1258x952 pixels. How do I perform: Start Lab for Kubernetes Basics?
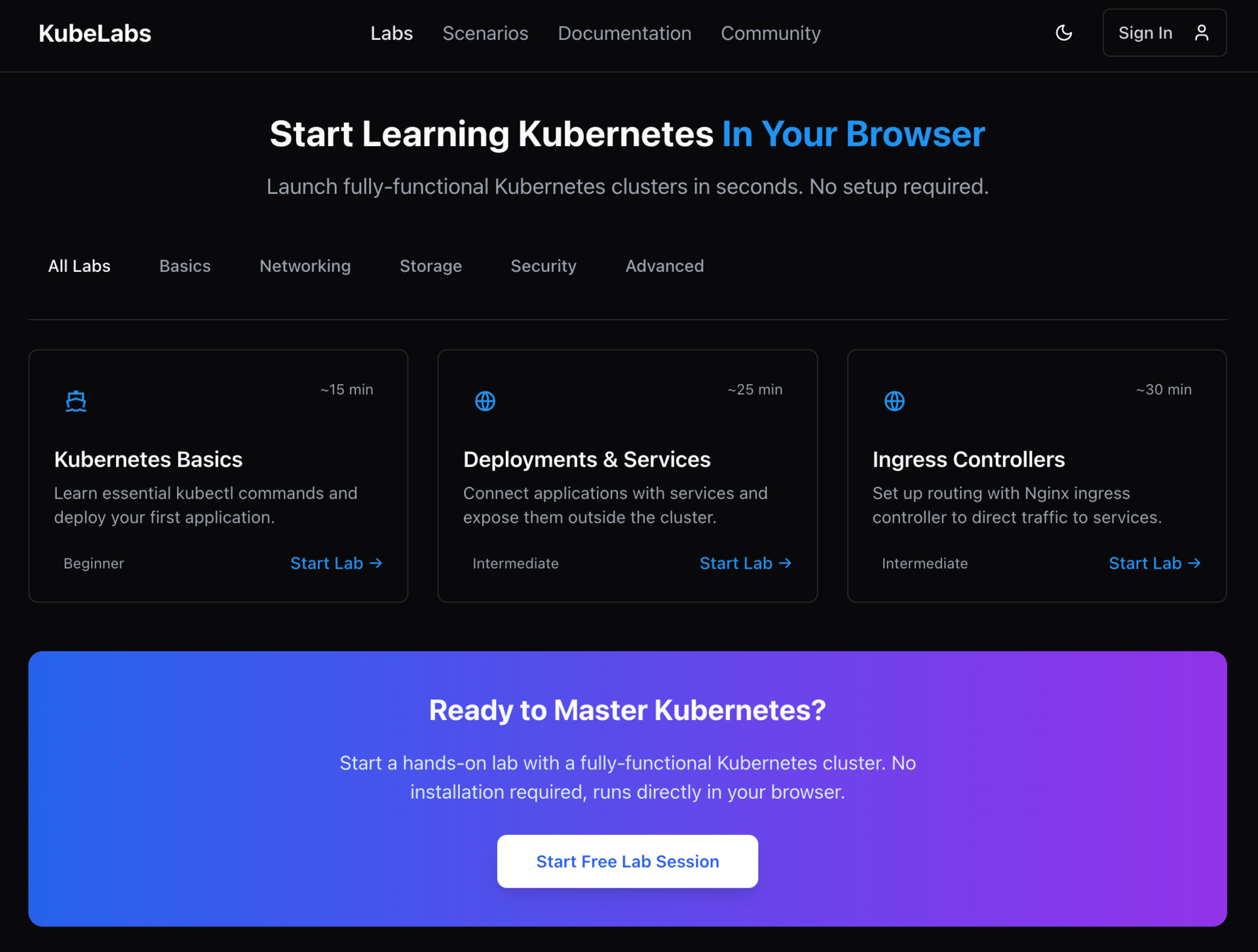coord(336,563)
